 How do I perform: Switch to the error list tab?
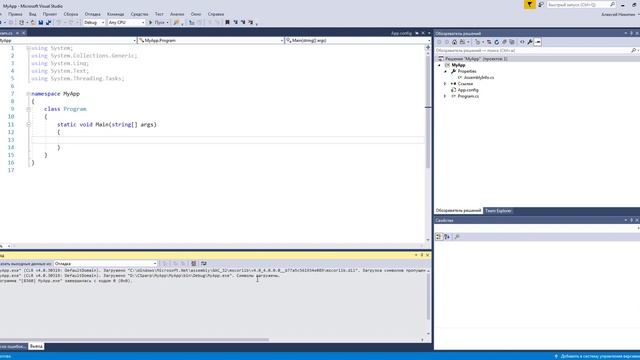pyautogui.click(x=13, y=347)
